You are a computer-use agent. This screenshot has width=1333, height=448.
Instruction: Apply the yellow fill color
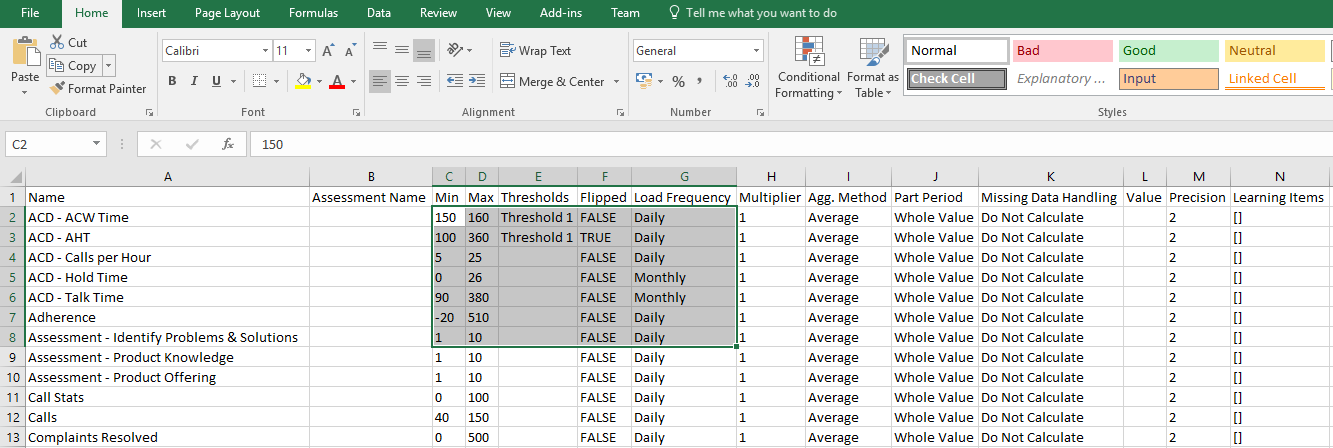point(304,81)
